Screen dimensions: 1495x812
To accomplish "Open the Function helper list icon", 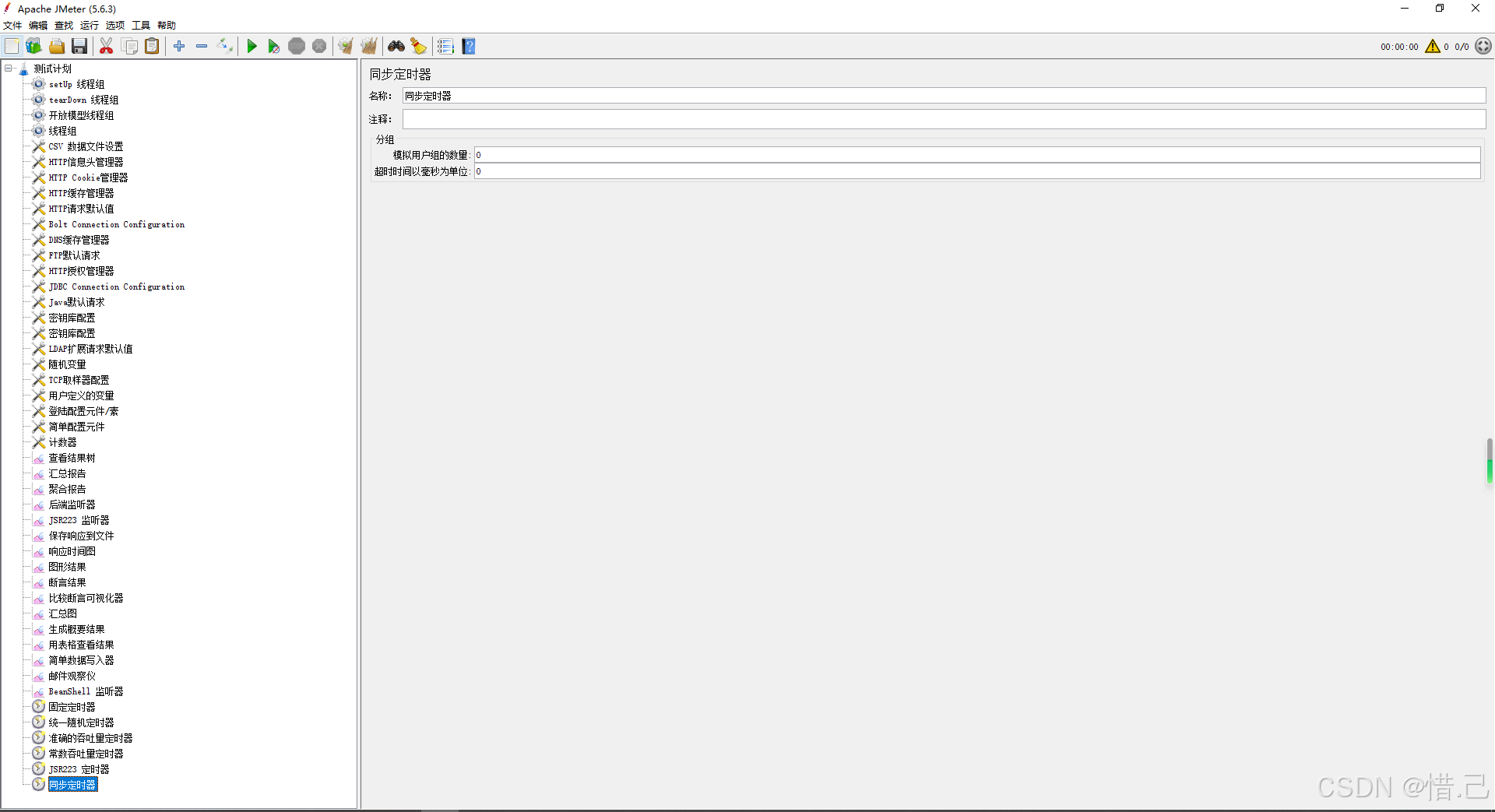I will pos(445,47).
